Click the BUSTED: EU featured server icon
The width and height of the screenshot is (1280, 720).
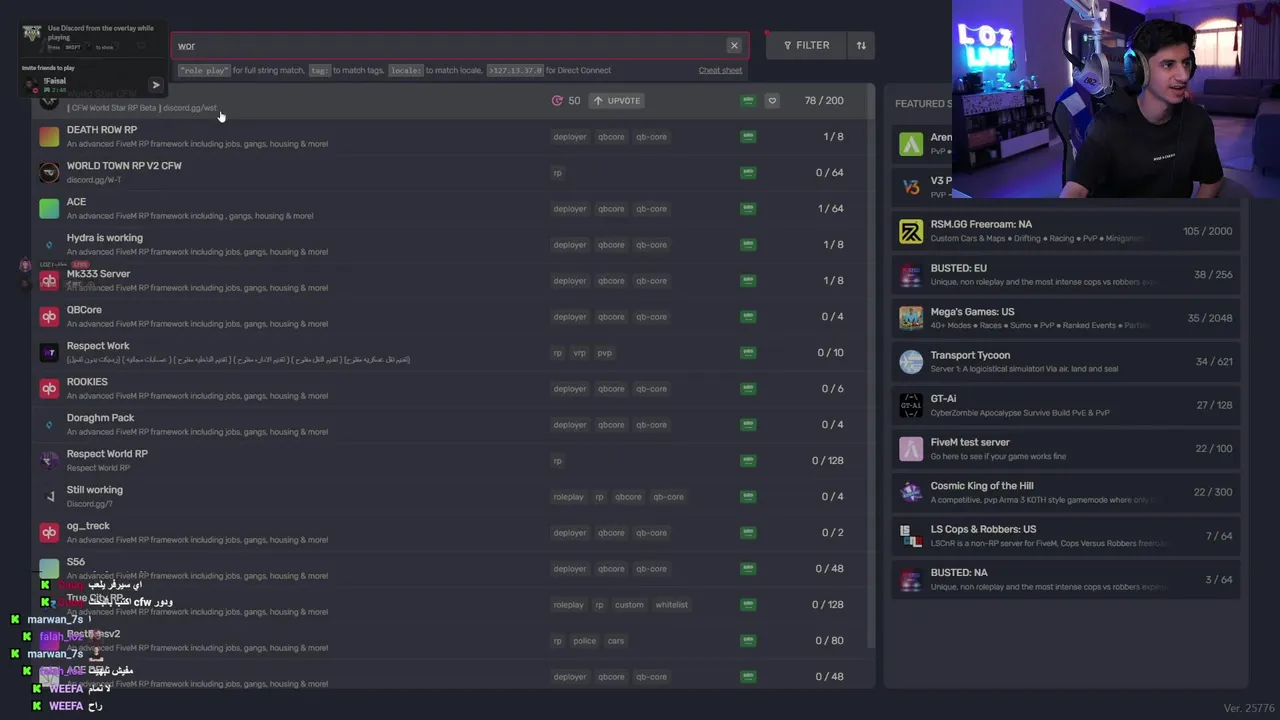click(x=911, y=275)
